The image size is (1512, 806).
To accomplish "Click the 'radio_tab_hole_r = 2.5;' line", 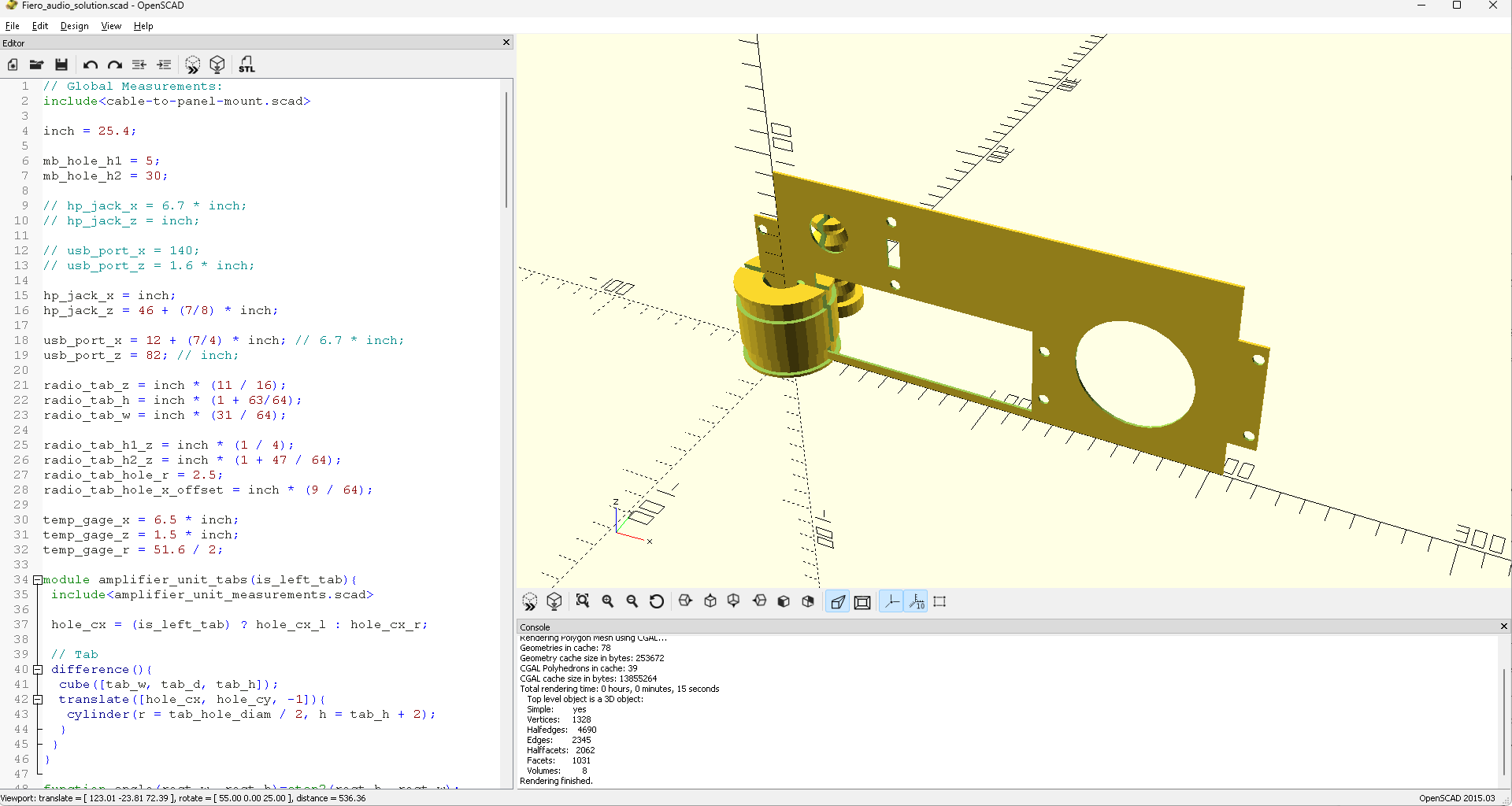I will [133, 475].
